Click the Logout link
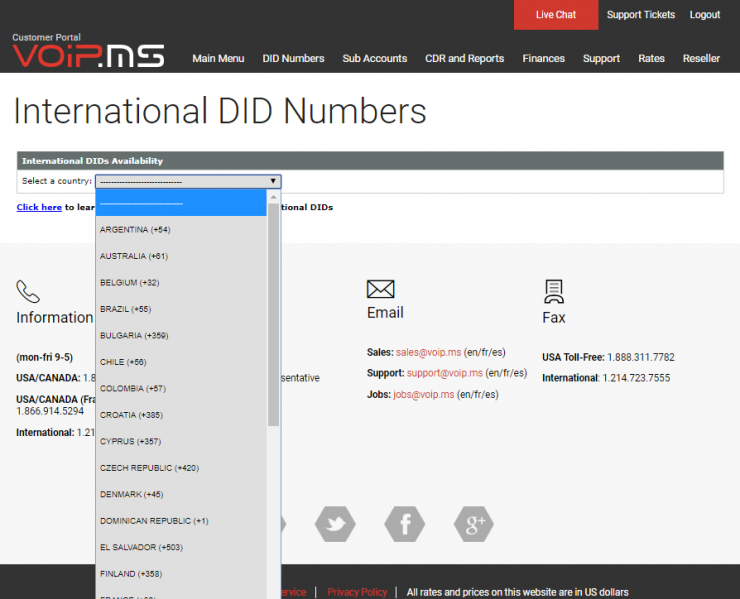 [x=705, y=15]
